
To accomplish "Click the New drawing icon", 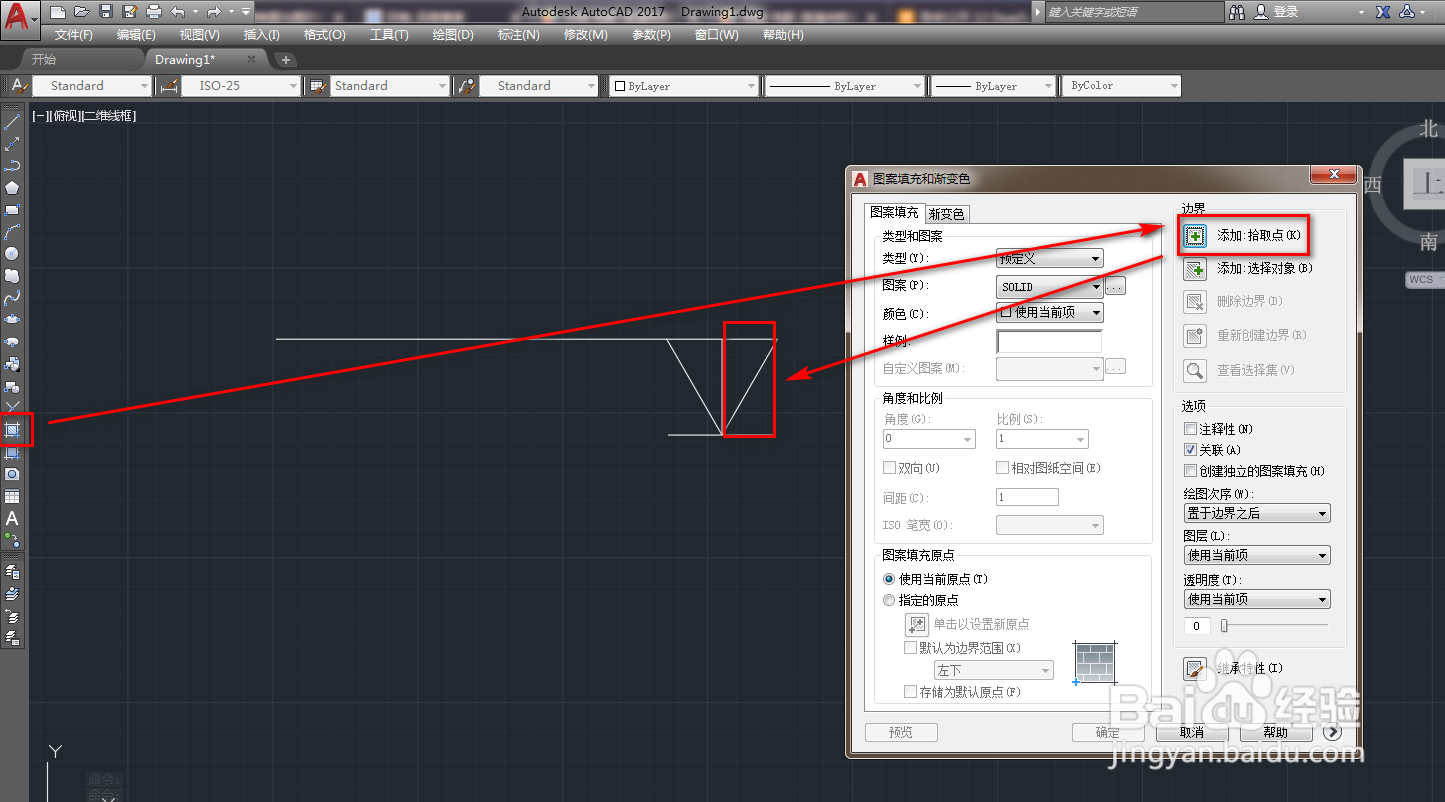I will click(x=58, y=12).
